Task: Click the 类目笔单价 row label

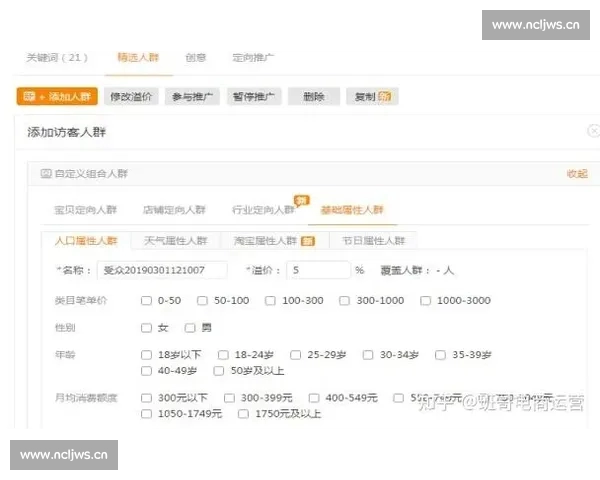Action: pos(81,300)
